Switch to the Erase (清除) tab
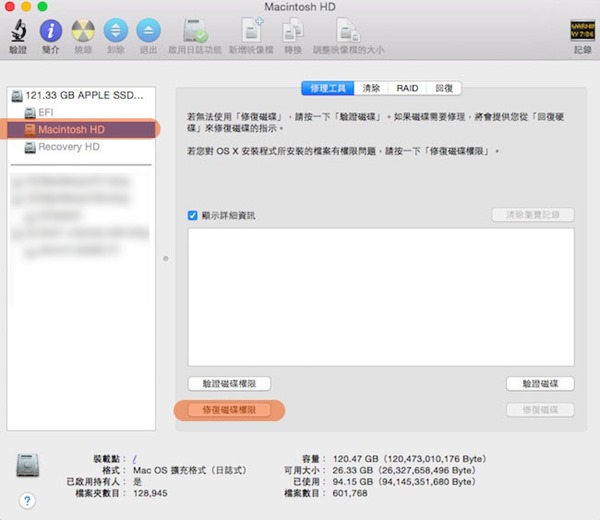Screen dimensions: 600x520 [x=371, y=88]
